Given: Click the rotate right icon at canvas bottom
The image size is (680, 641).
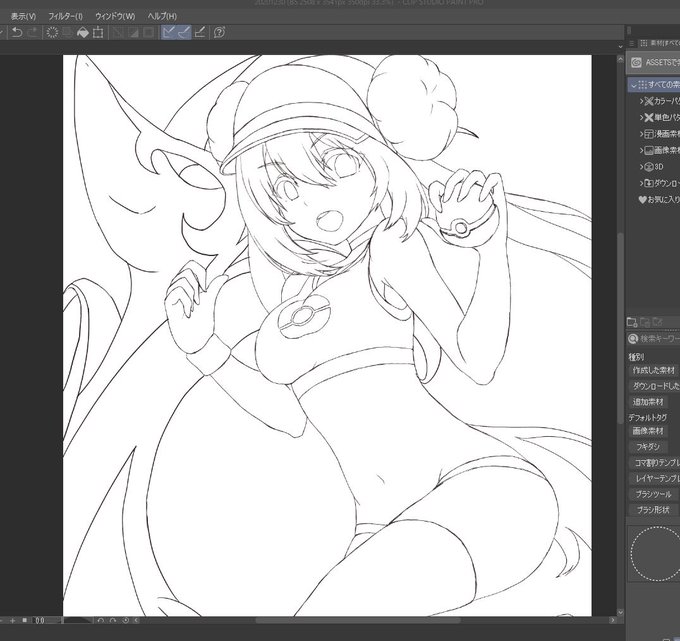Looking at the screenshot, I should [x=113, y=621].
